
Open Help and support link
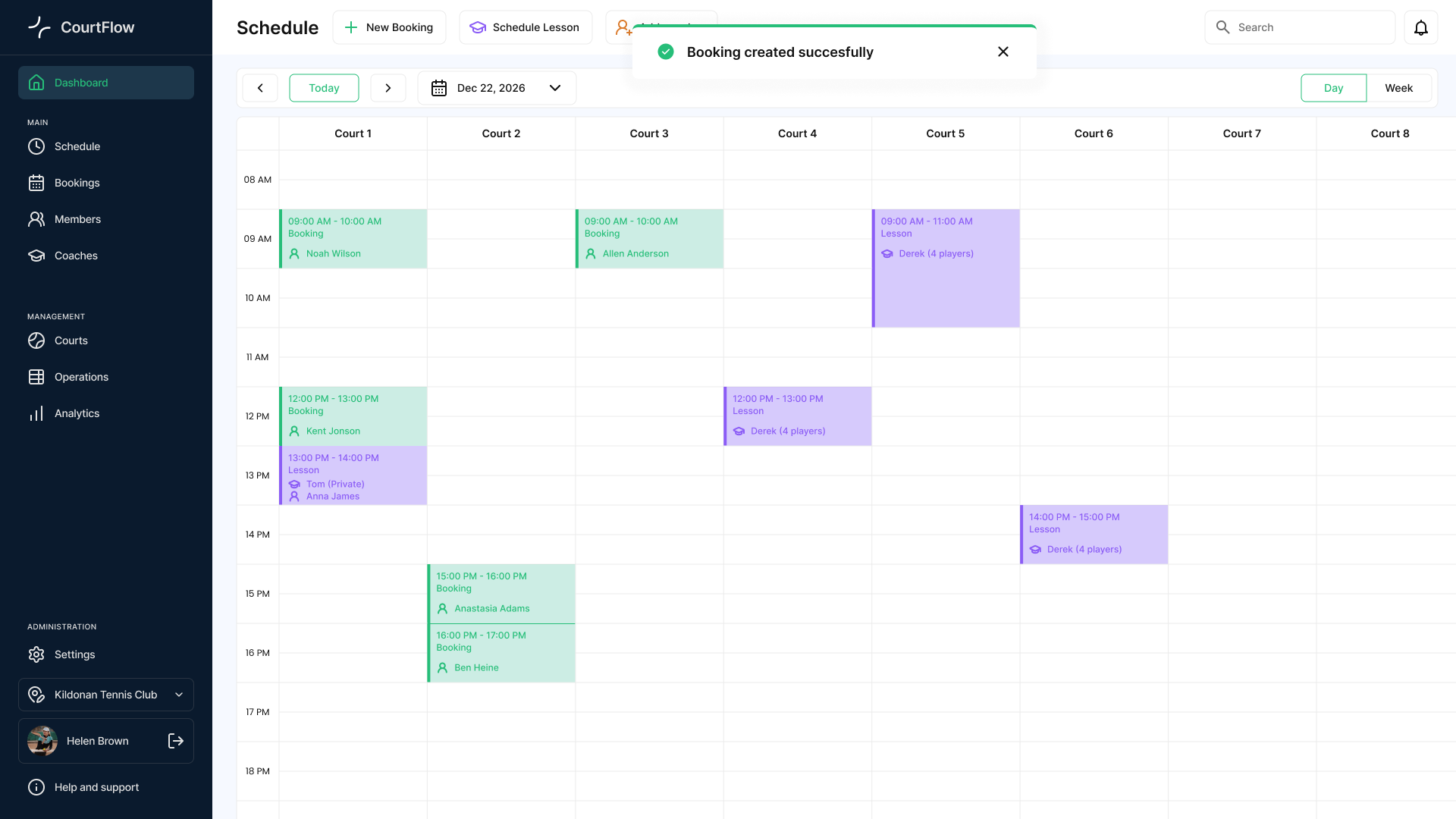click(x=106, y=787)
